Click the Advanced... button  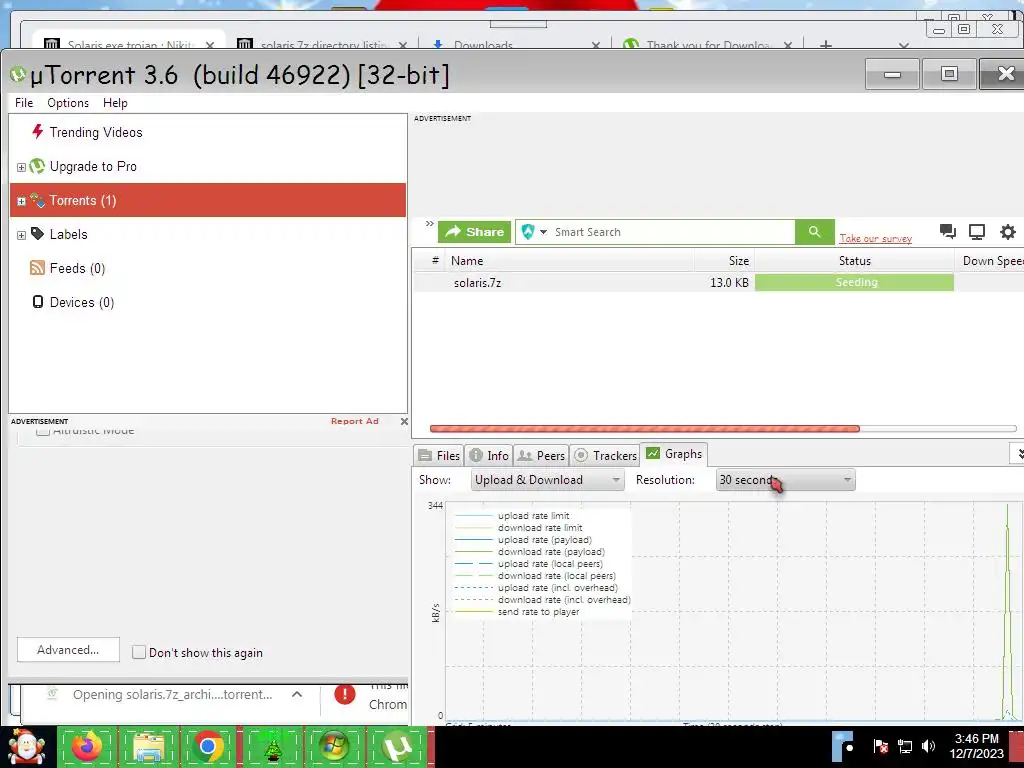pos(68,650)
